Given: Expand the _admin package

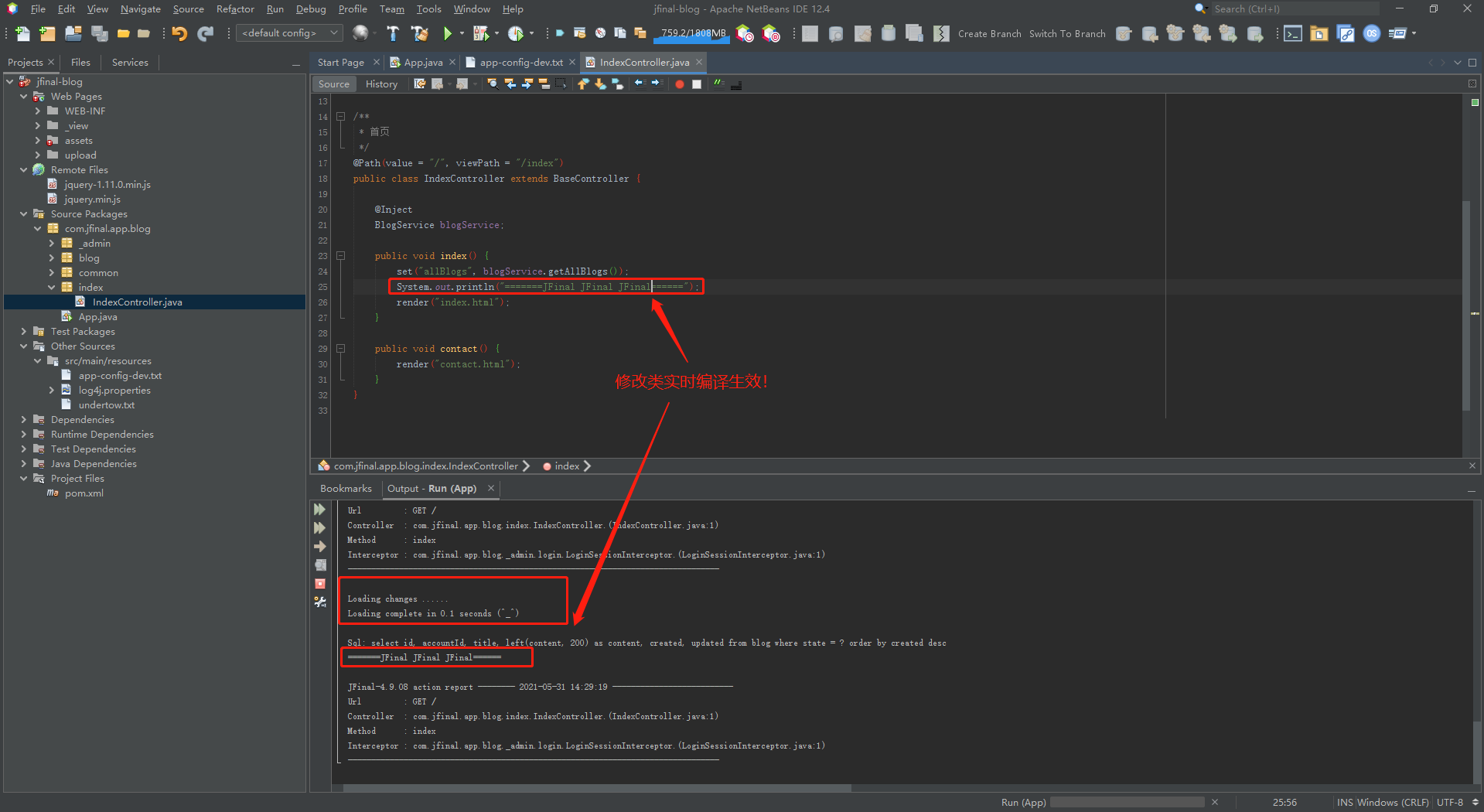Looking at the screenshot, I should tap(52, 243).
